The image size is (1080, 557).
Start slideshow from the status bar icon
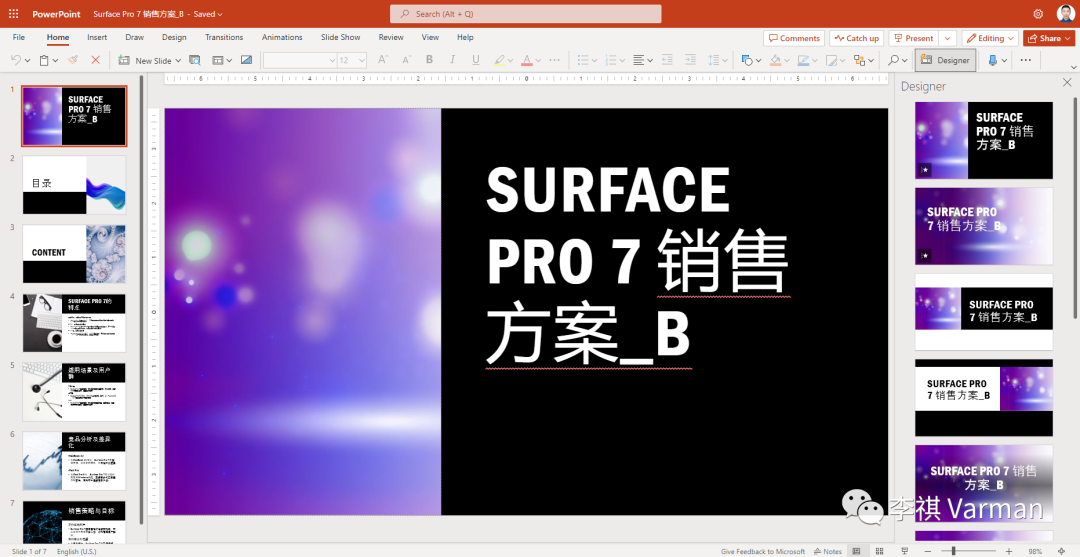tap(904, 551)
